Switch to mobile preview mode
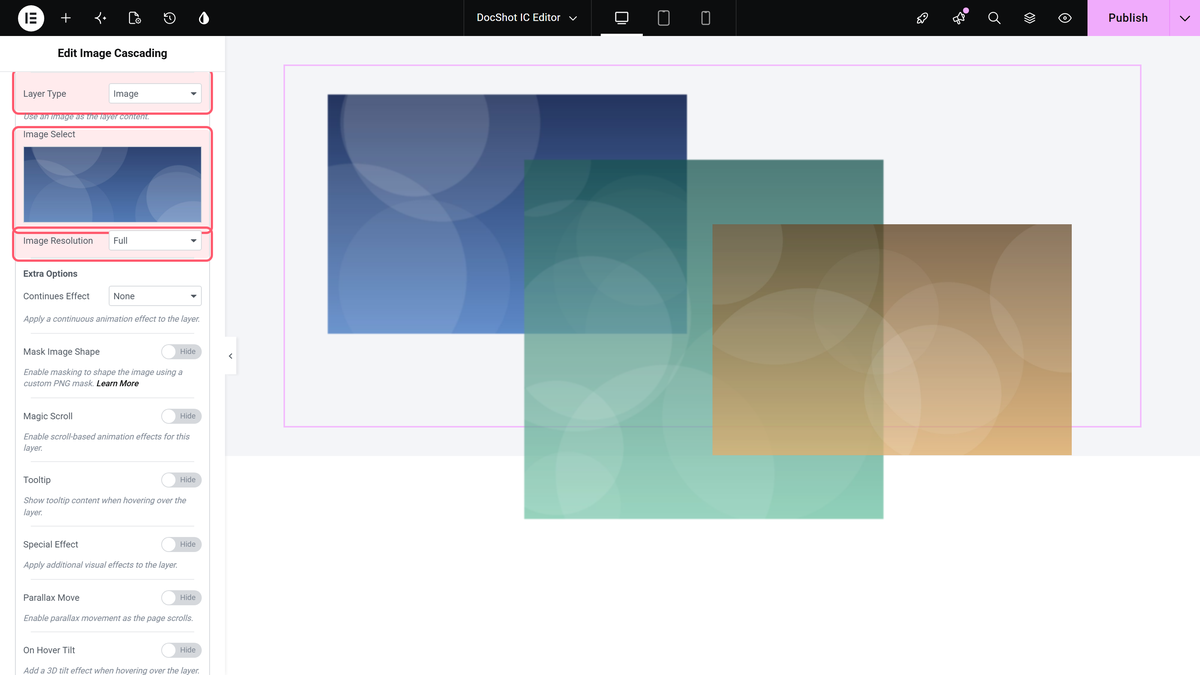 pyautogui.click(x=705, y=18)
